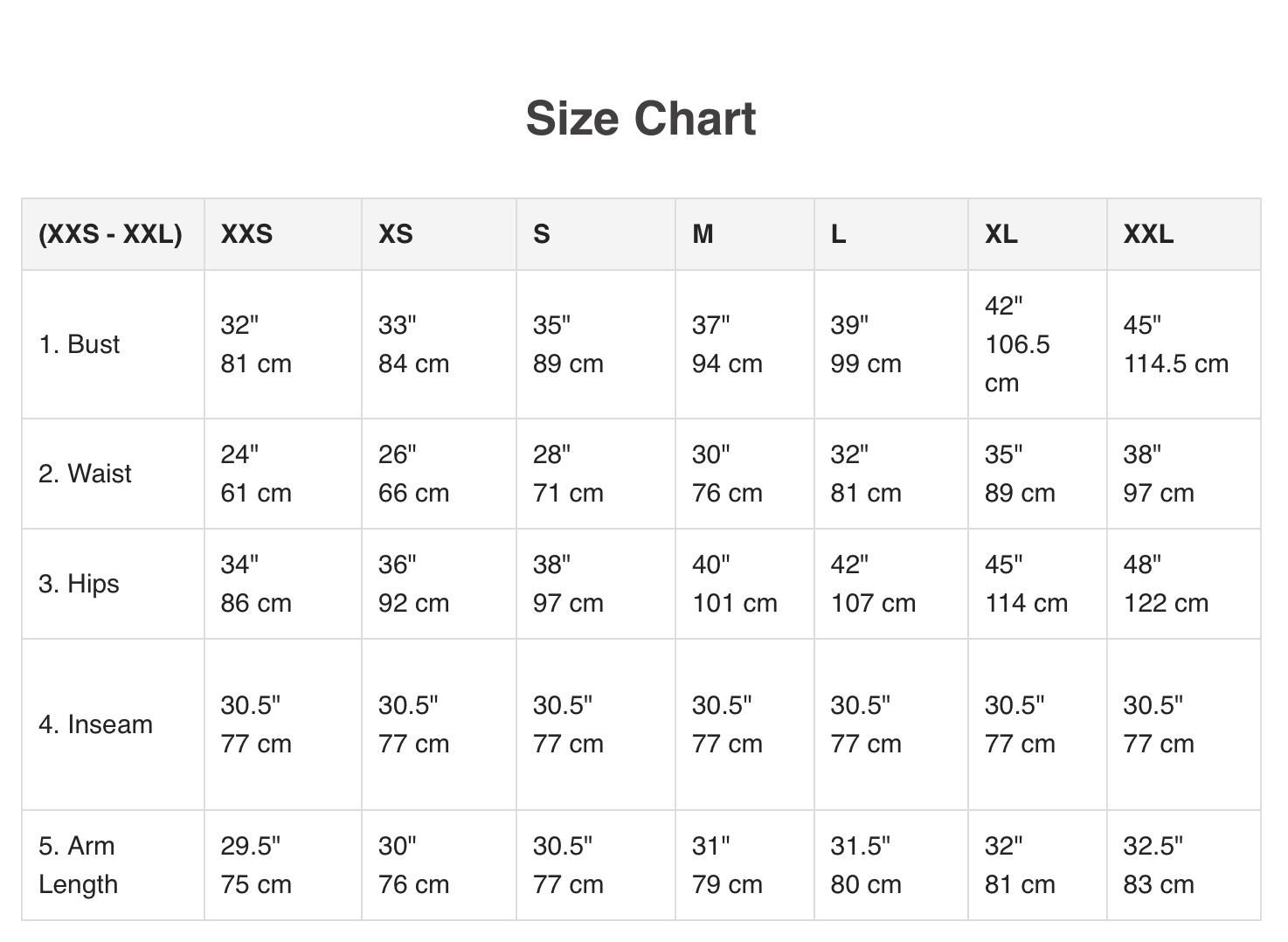1288x942 pixels.
Task: Click the 2. Waist row label
Action: 86,474
